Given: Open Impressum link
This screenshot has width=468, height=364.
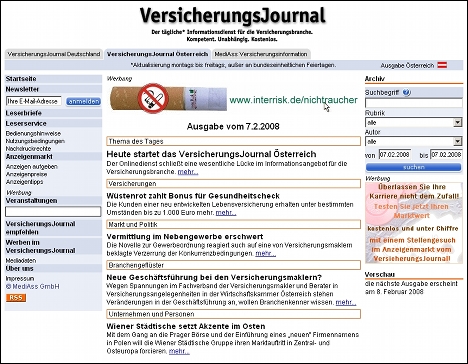Looking at the screenshot, I should pos(20,278).
